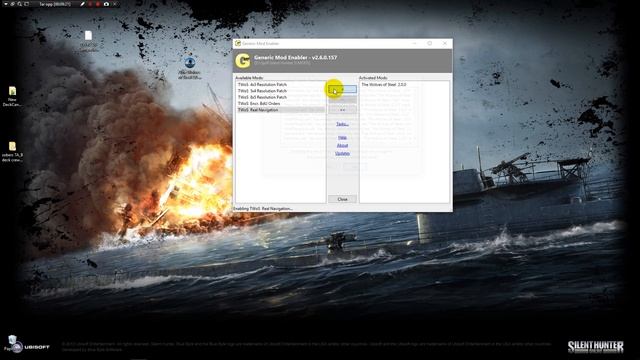Click the camera snapshot icon in recorder bar
The height and width of the screenshot is (360, 640).
(107, 4)
